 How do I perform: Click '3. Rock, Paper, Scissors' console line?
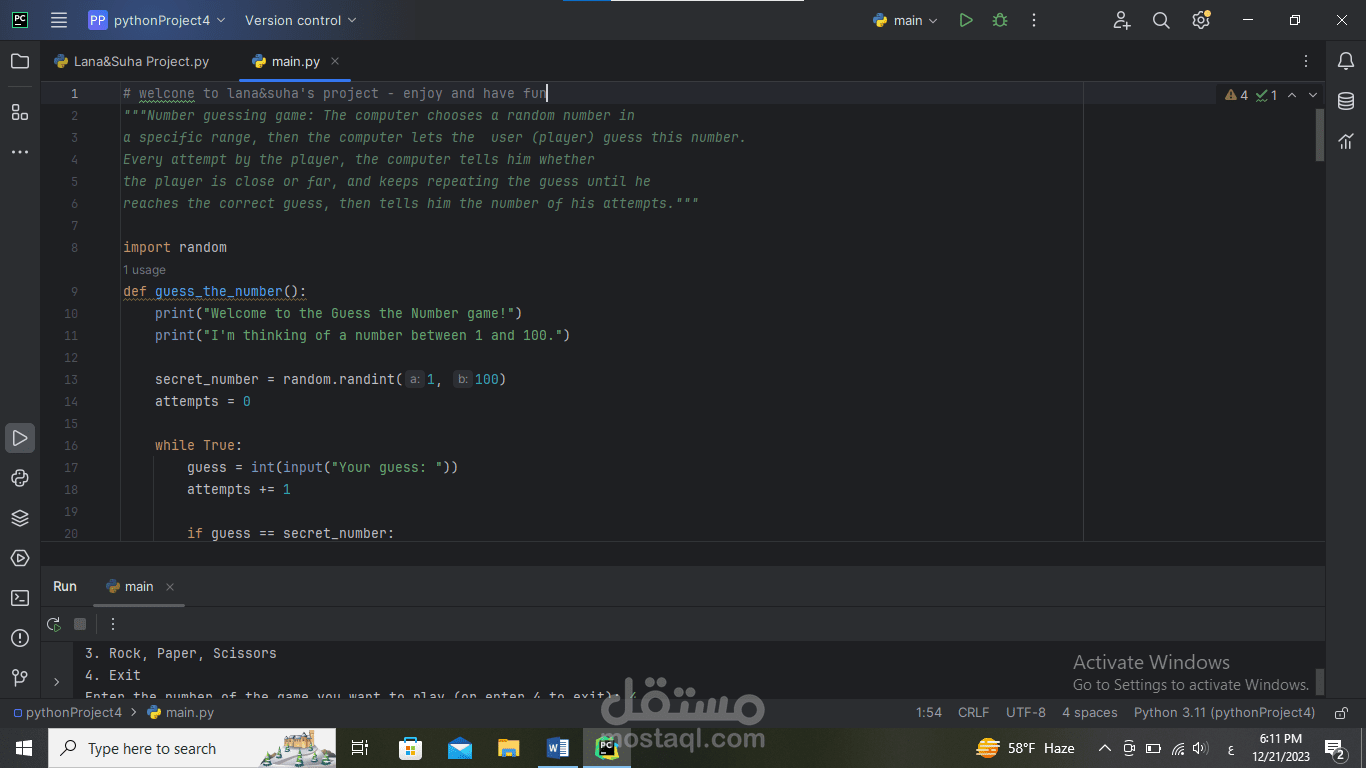[180, 653]
